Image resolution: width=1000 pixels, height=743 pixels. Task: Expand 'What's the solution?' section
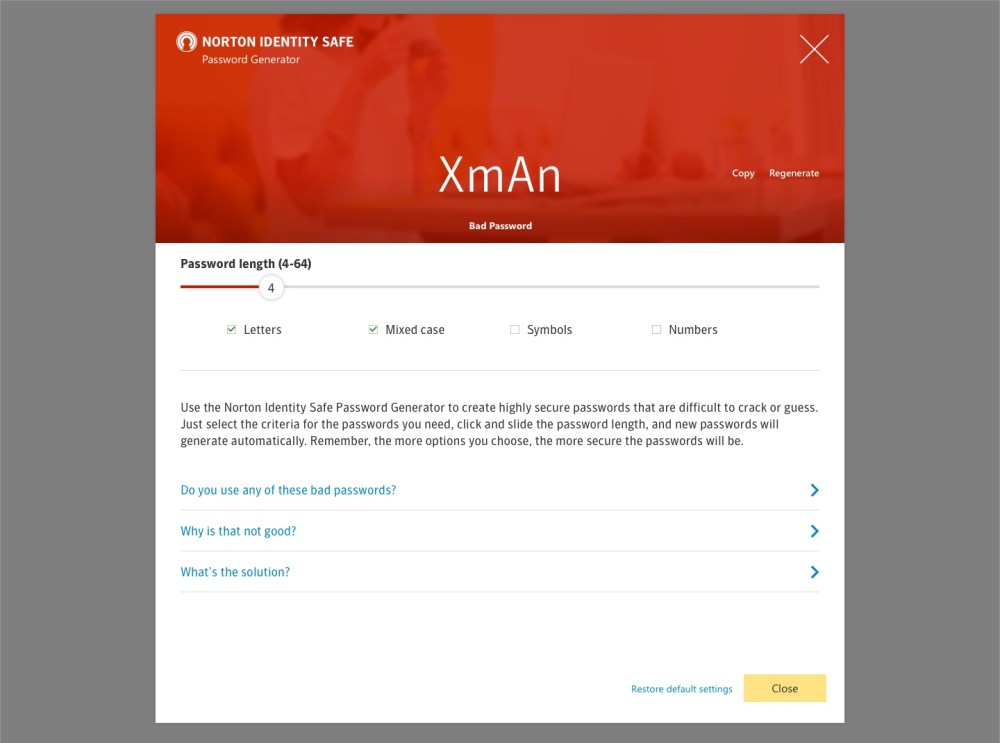click(235, 572)
